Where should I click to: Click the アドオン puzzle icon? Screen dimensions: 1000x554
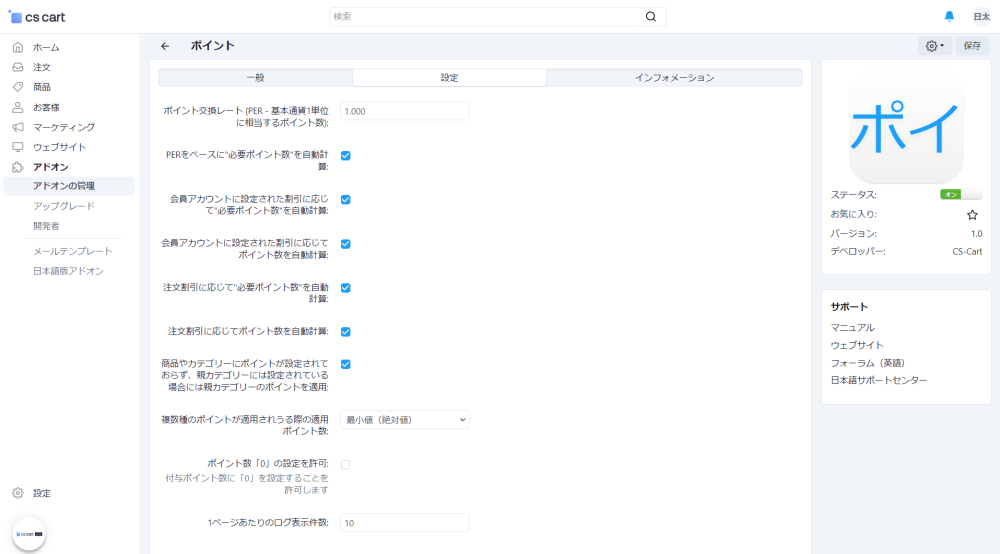[x=18, y=167]
